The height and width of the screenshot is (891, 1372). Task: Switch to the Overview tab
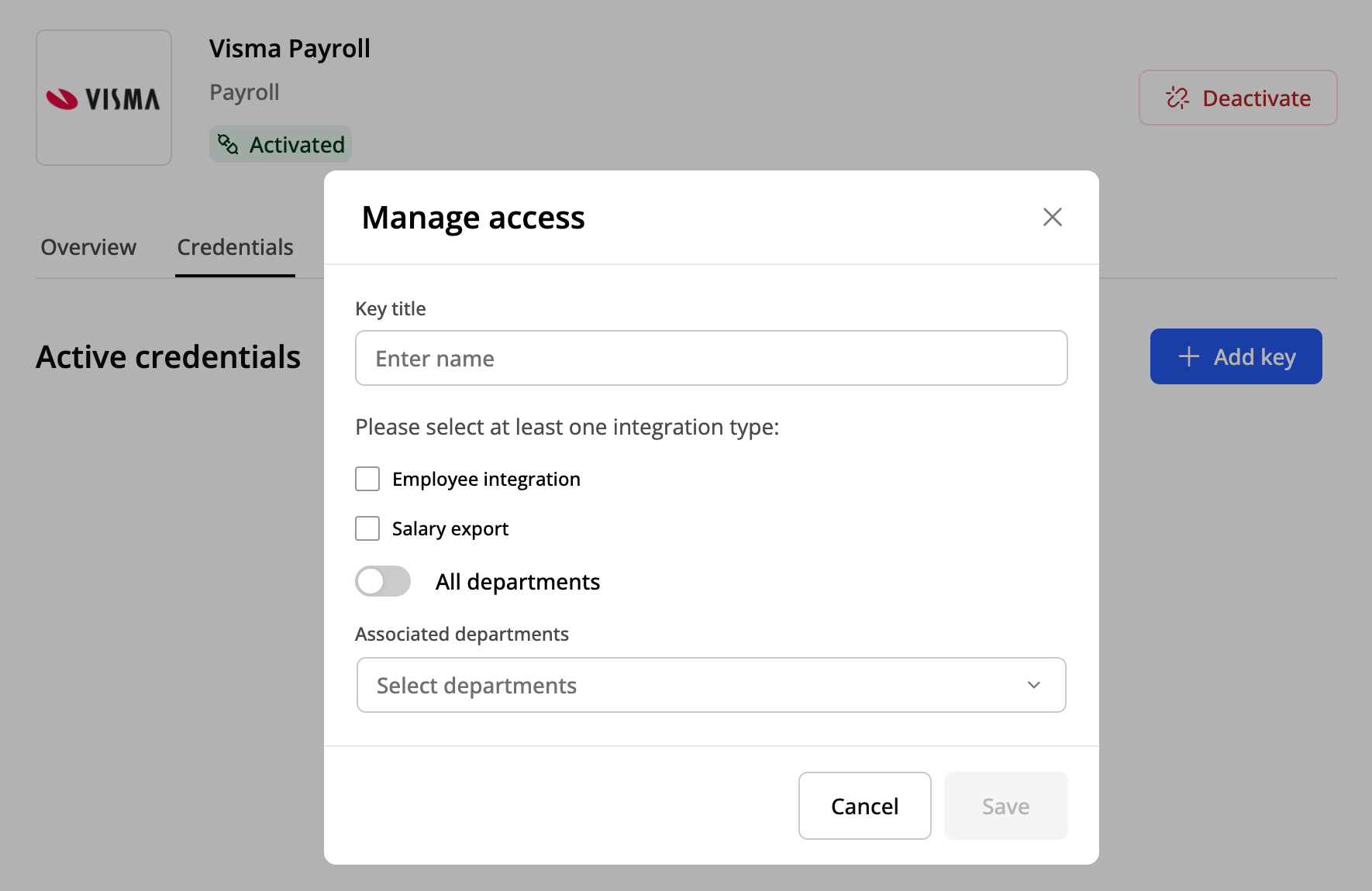tap(88, 247)
